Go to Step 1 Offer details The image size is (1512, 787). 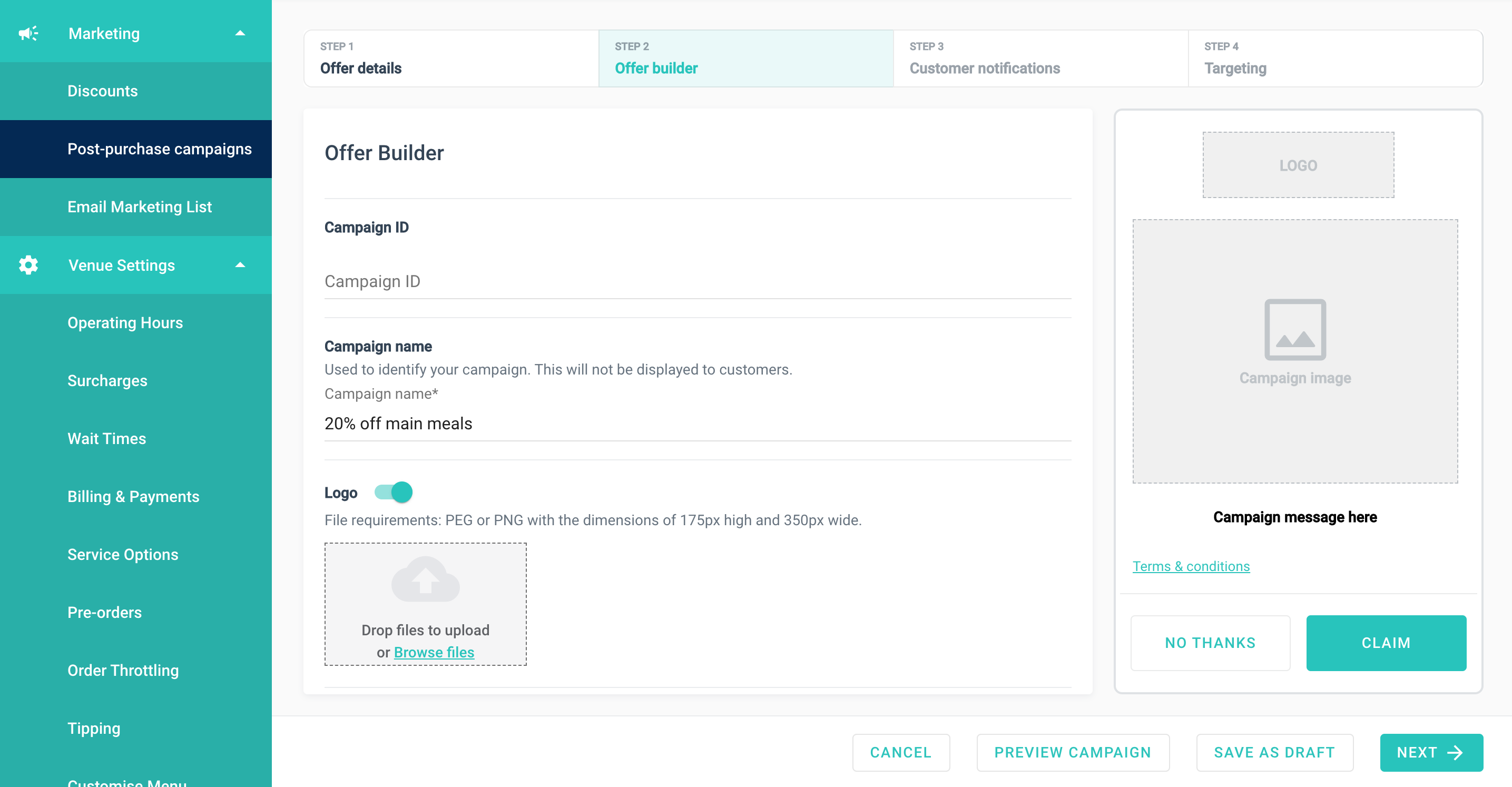[451, 58]
